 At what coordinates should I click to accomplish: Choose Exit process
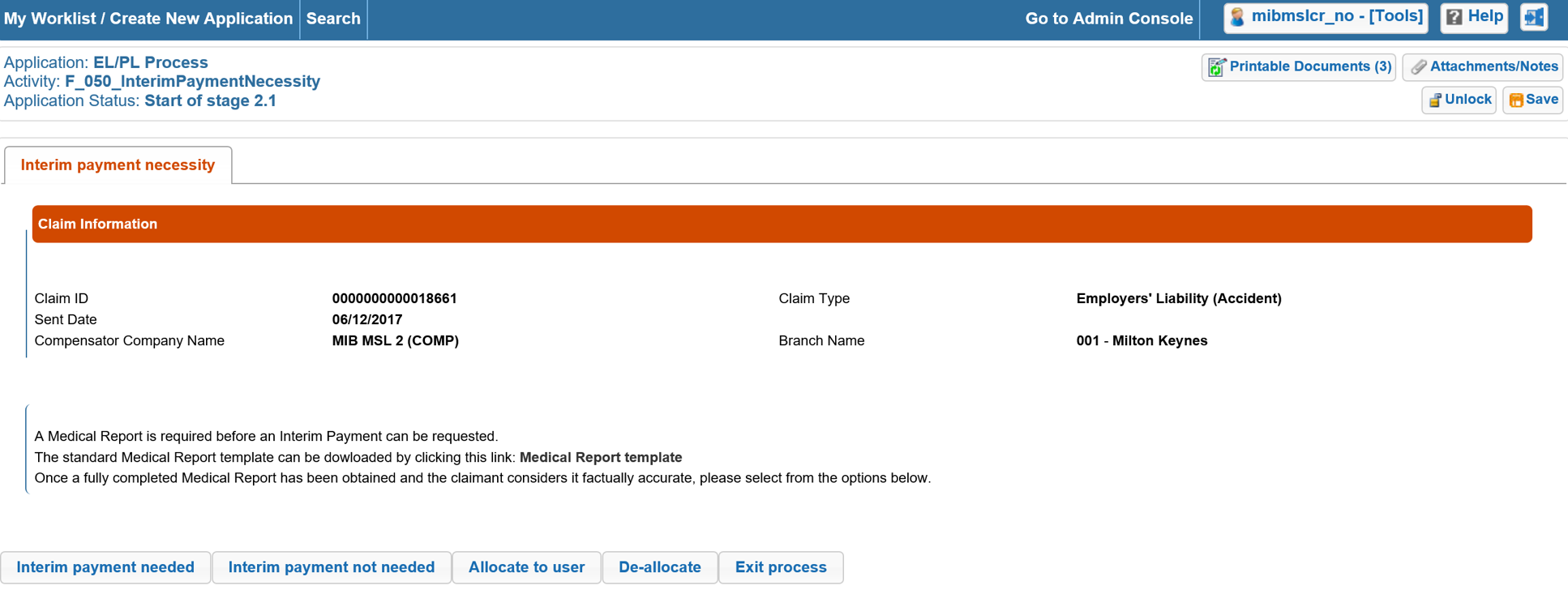tap(780, 567)
